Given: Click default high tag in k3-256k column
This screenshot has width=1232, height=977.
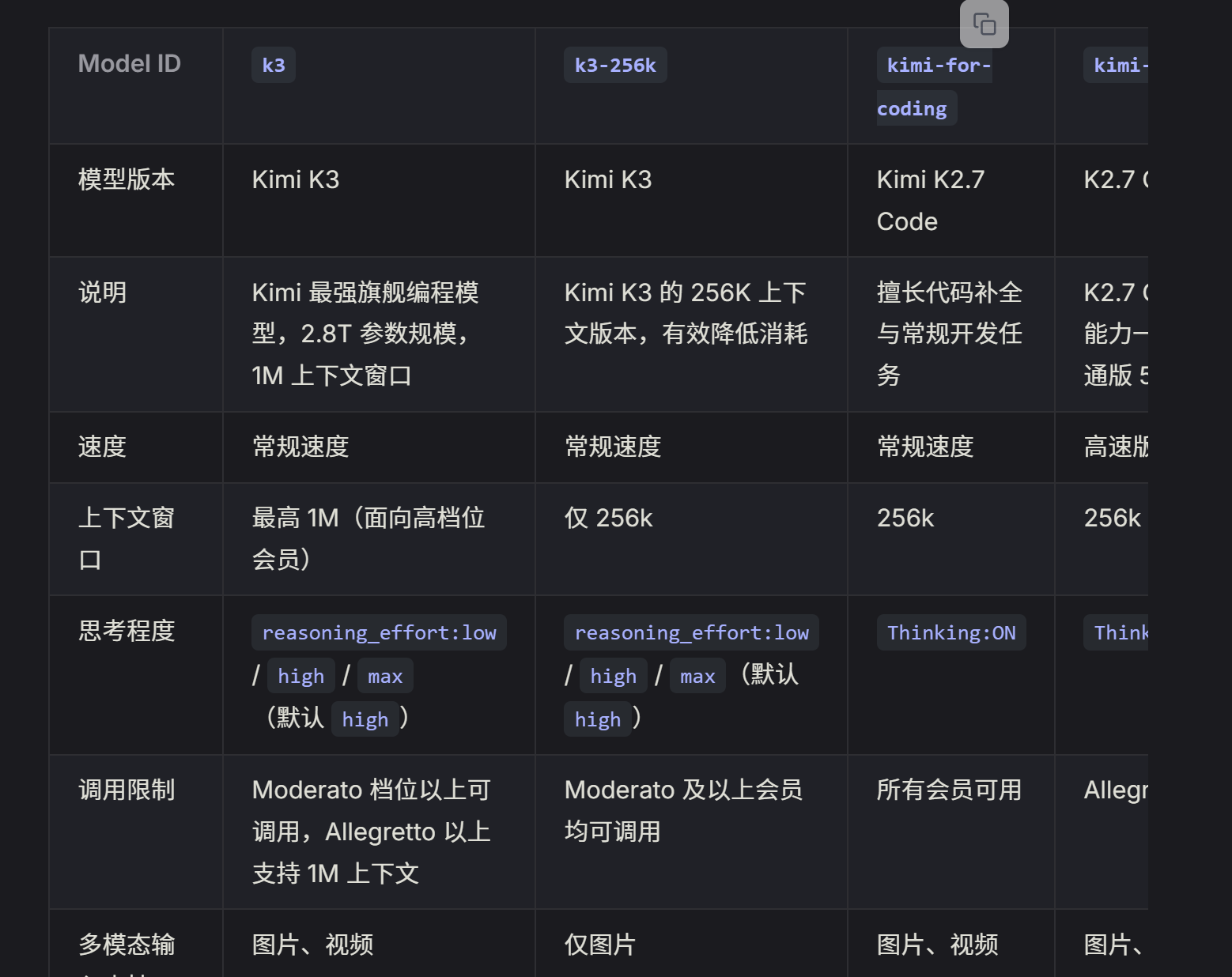Looking at the screenshot, I should point(597,719).
